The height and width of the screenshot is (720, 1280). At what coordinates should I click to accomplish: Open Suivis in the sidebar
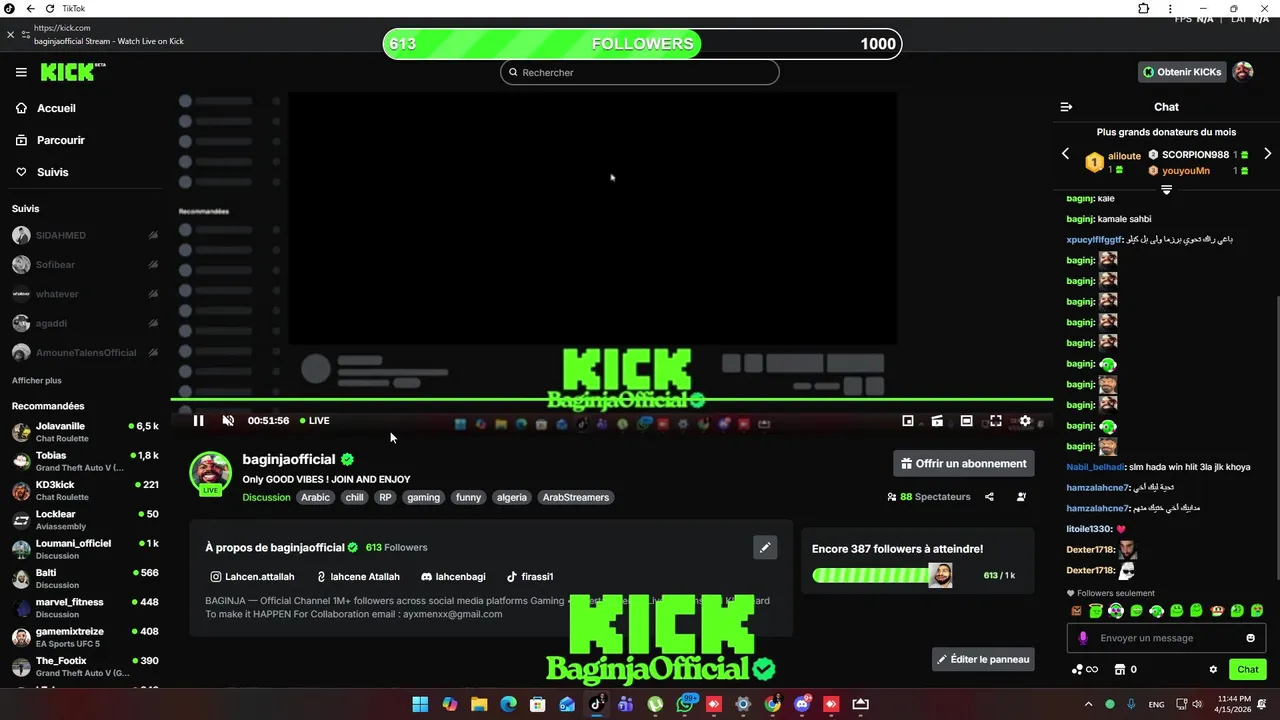tap(52, 172)
